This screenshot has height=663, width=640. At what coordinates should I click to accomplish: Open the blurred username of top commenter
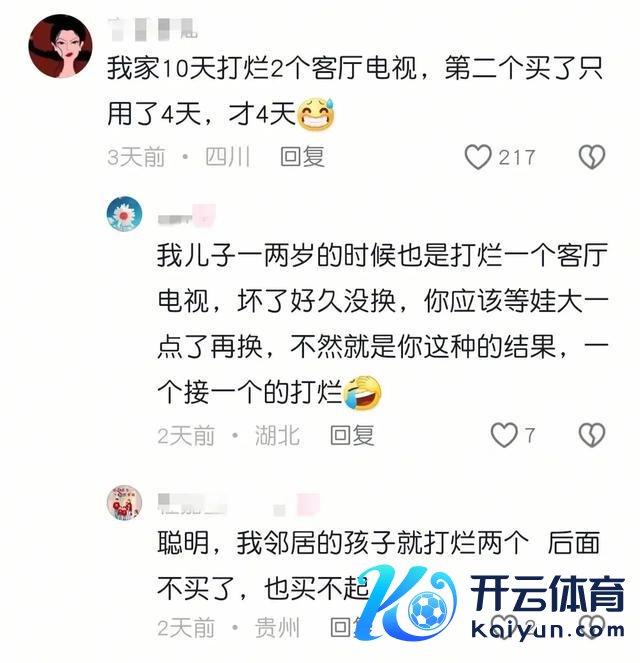point(153,29)
